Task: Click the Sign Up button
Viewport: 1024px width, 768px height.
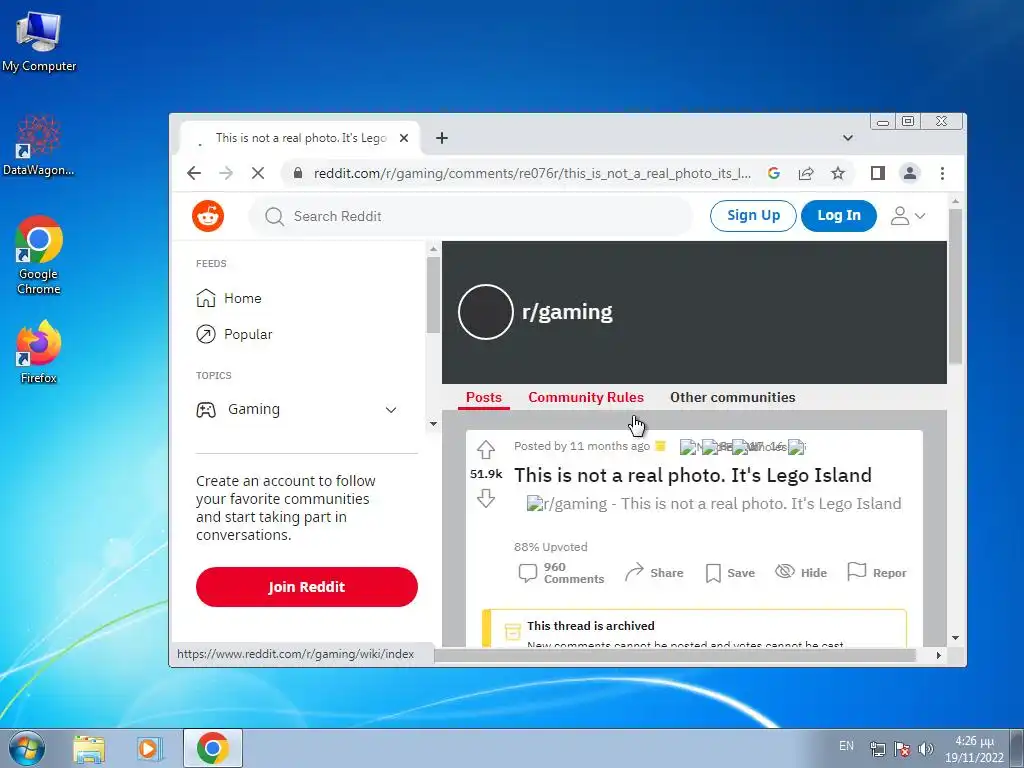Action: [753, 216]
